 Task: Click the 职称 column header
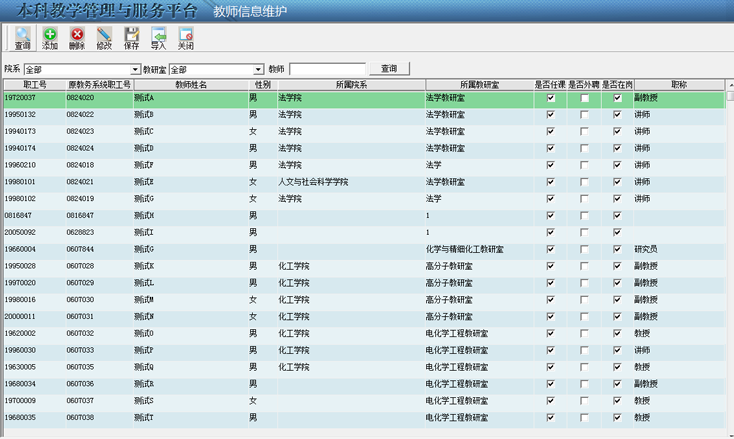pos(679,85)
